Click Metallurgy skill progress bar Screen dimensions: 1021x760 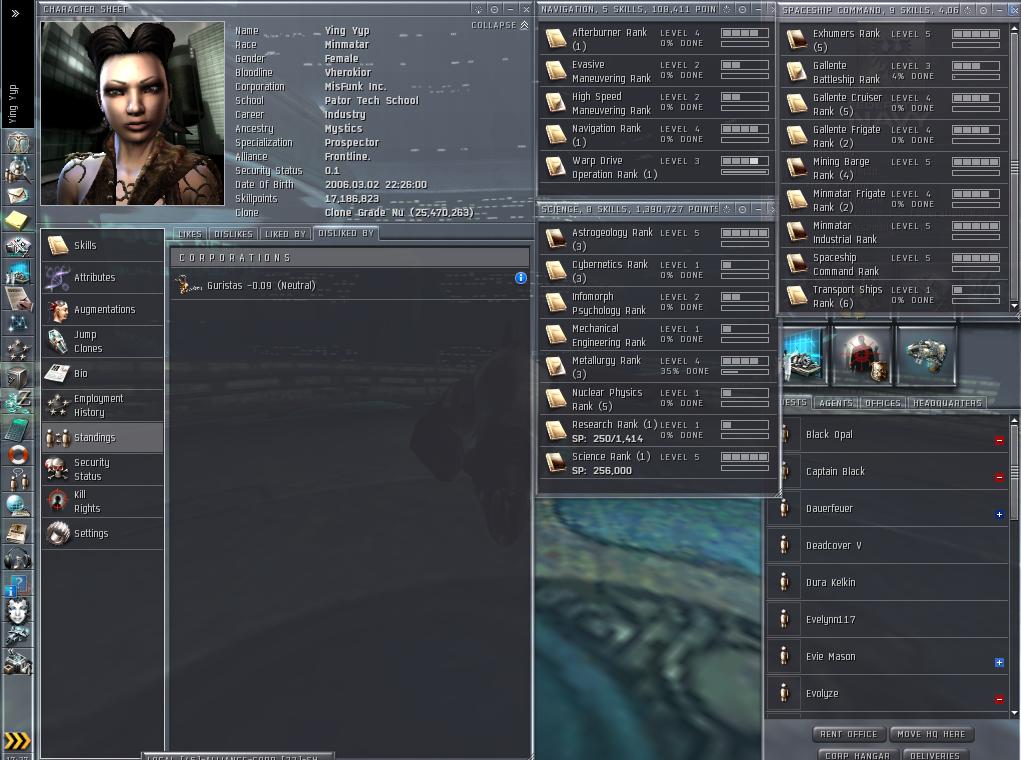745,372
